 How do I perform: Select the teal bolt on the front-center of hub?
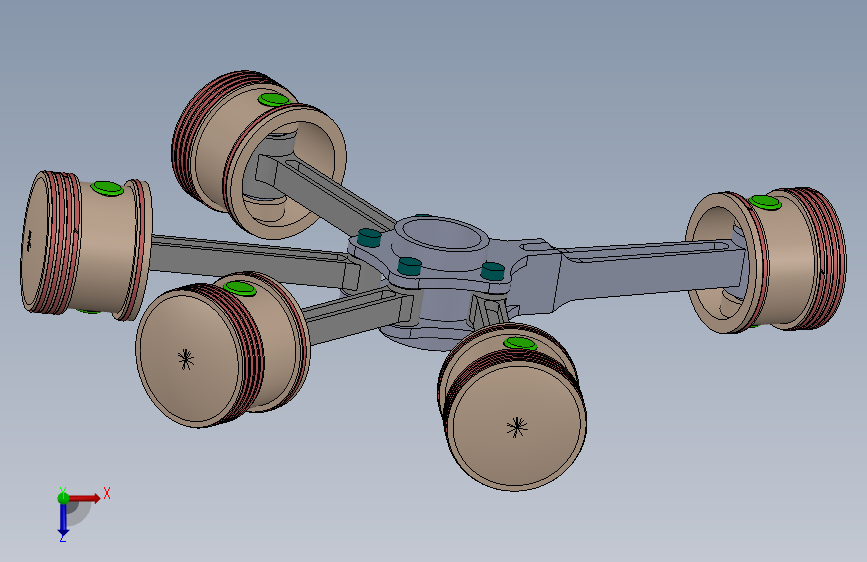pos(410,267)
